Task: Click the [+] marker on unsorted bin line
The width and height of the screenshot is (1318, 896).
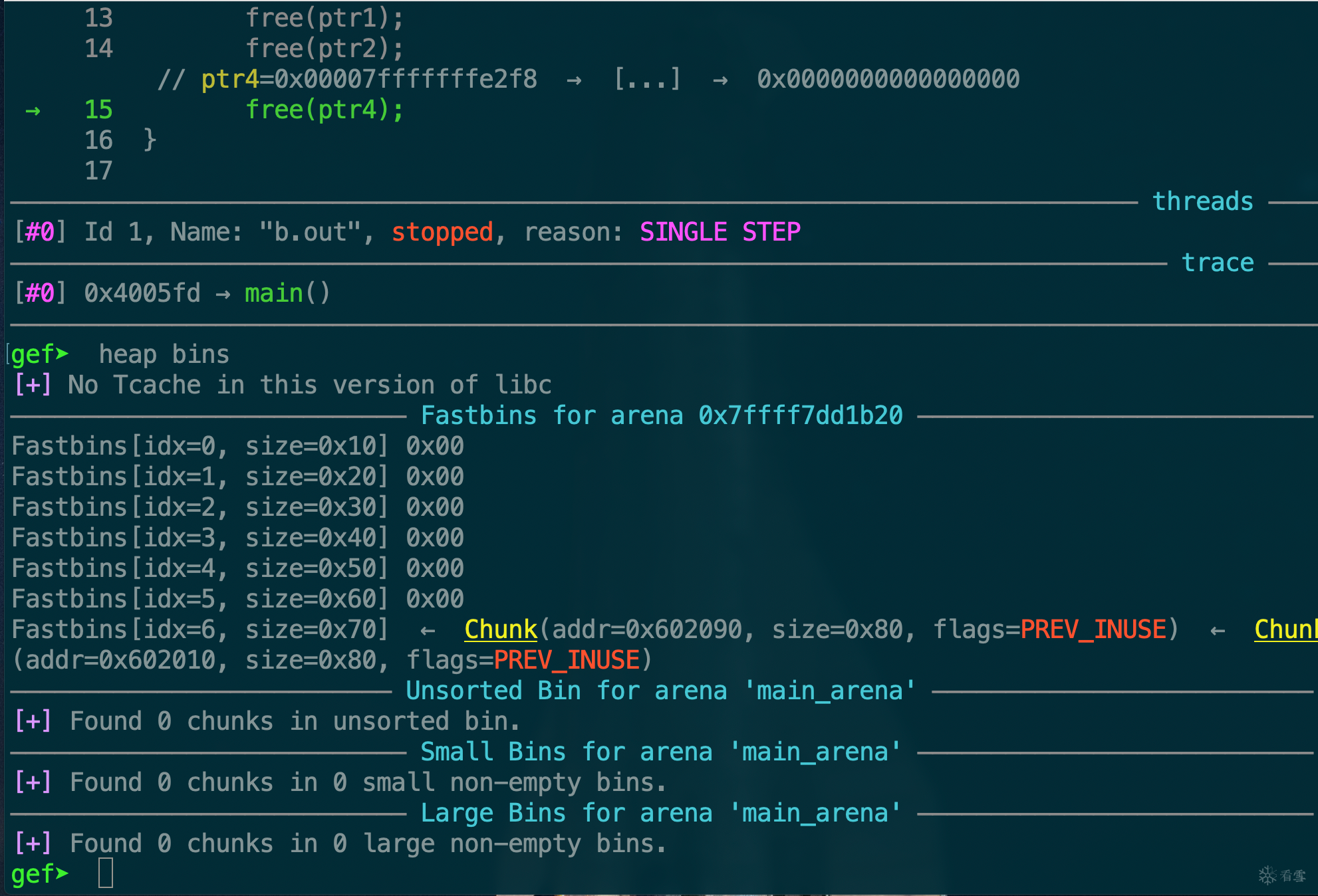Action: coord(33,721)
